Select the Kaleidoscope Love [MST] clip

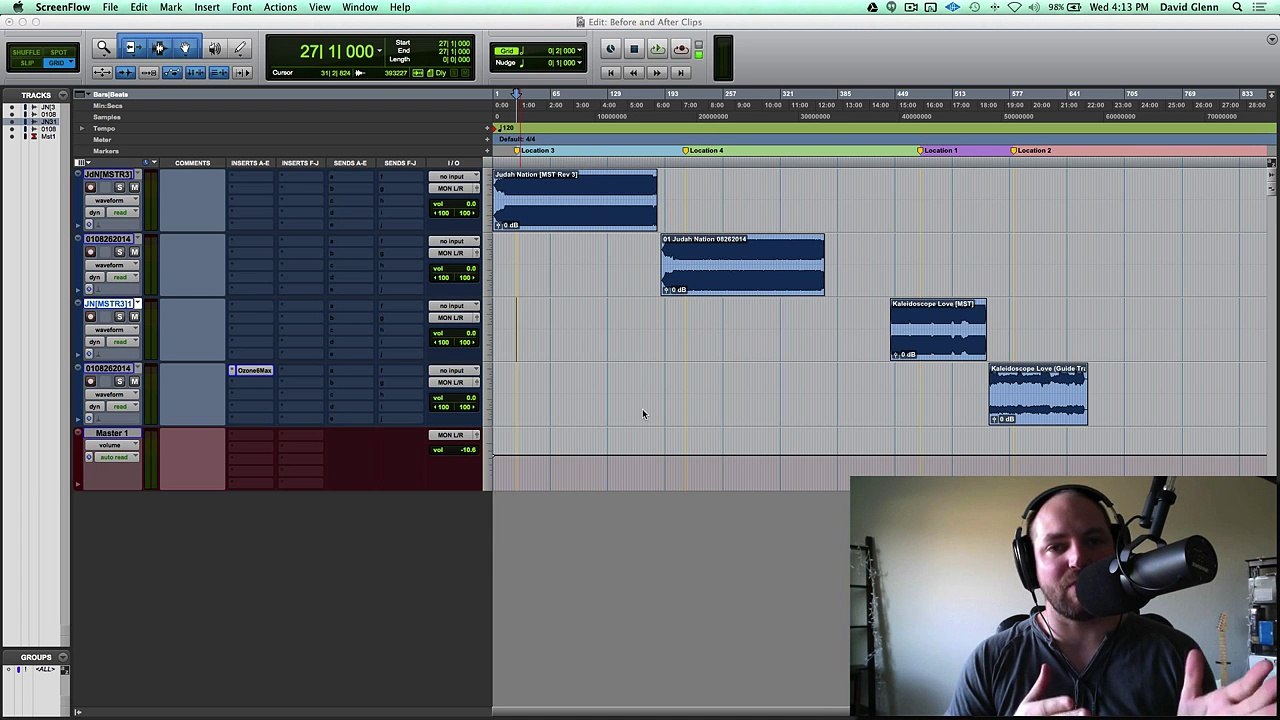coord(938,329)
